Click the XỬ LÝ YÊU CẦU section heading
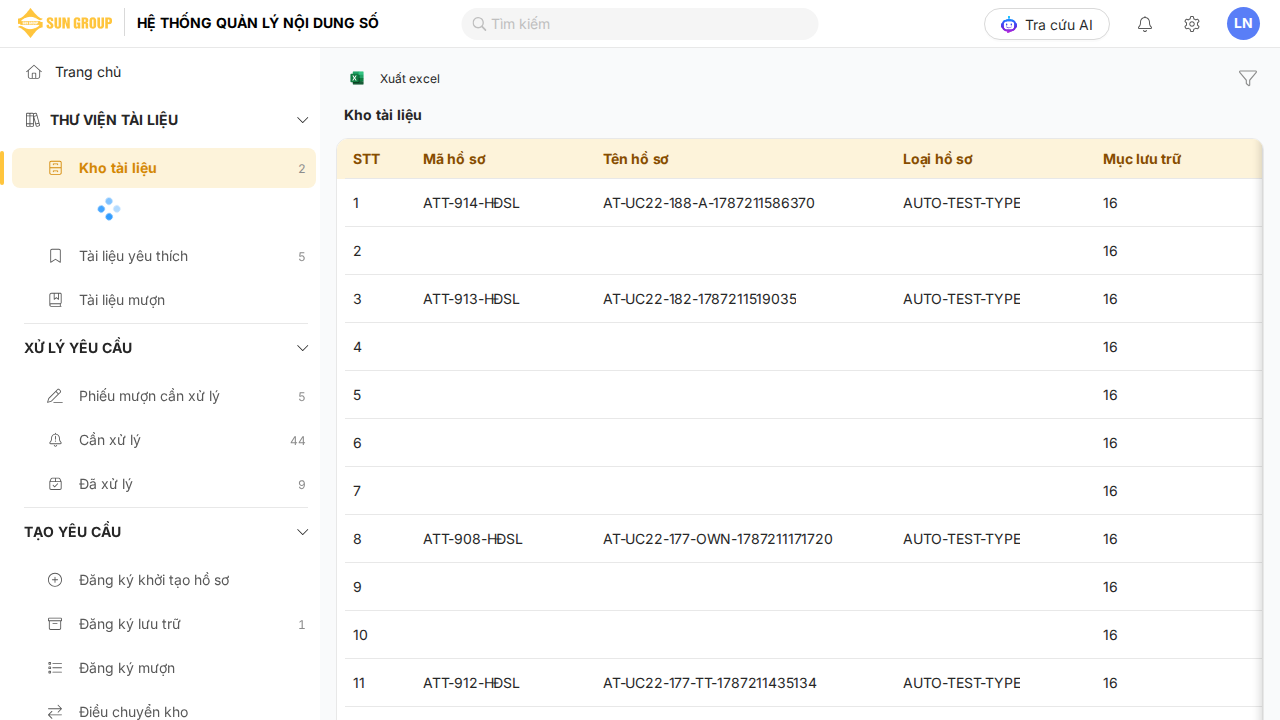This screenshot has height=720, width=1280. [x=78, y=348]
